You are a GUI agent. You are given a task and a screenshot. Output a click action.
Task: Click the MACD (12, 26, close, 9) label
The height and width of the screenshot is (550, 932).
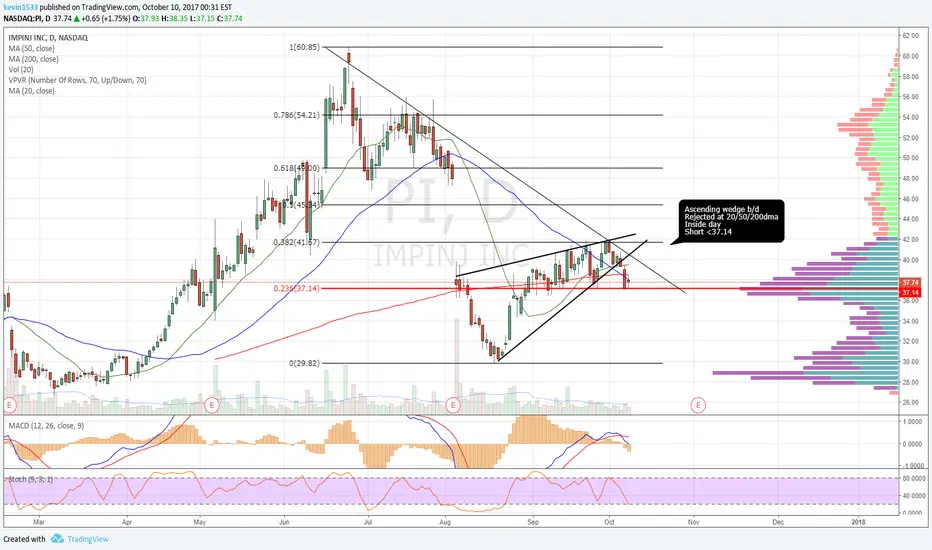pyautogui.click(x=46, y=426)
